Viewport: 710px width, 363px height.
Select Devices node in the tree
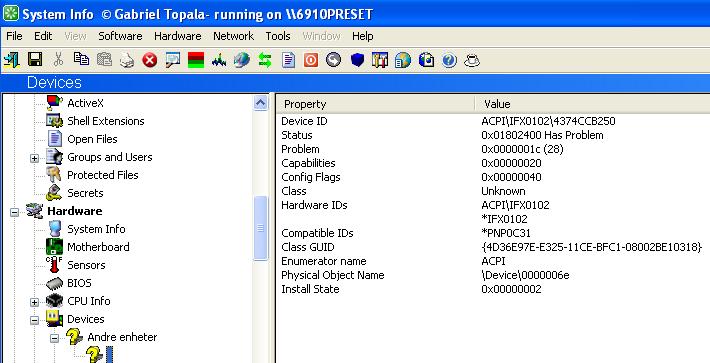tap(86, 319)
